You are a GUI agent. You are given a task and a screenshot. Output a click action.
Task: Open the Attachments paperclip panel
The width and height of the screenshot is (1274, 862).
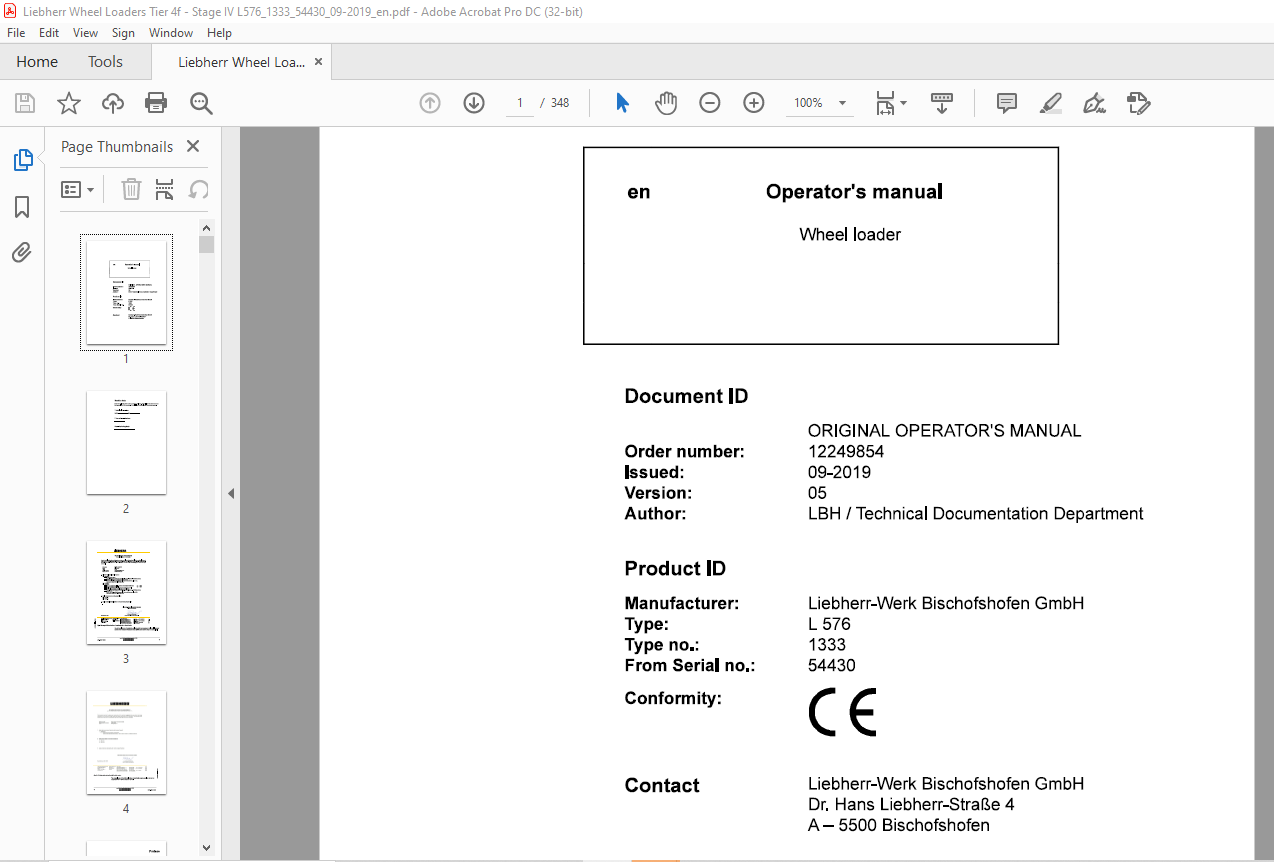[x=22, y=253]
